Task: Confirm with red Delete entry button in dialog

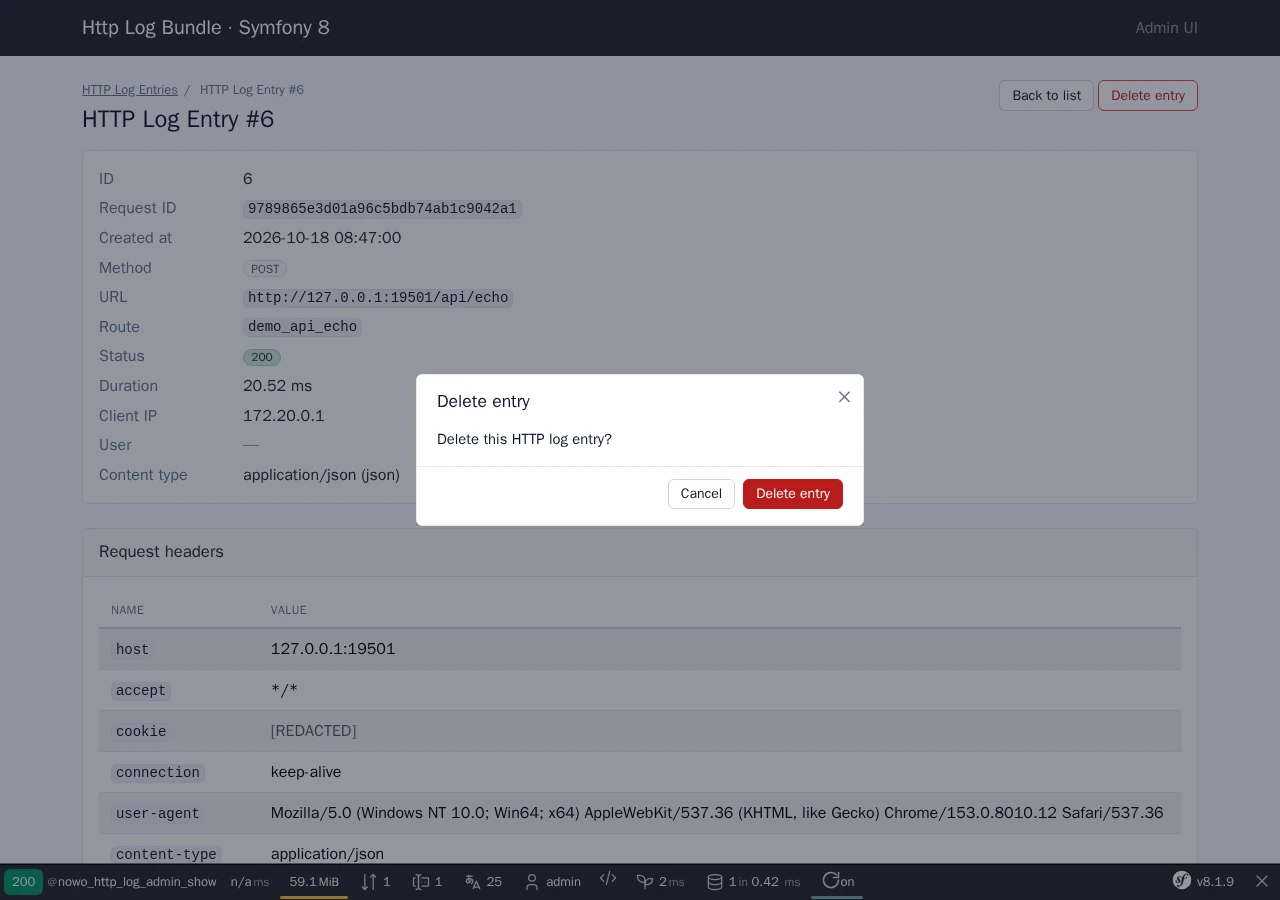Action: tap(793, 494)
